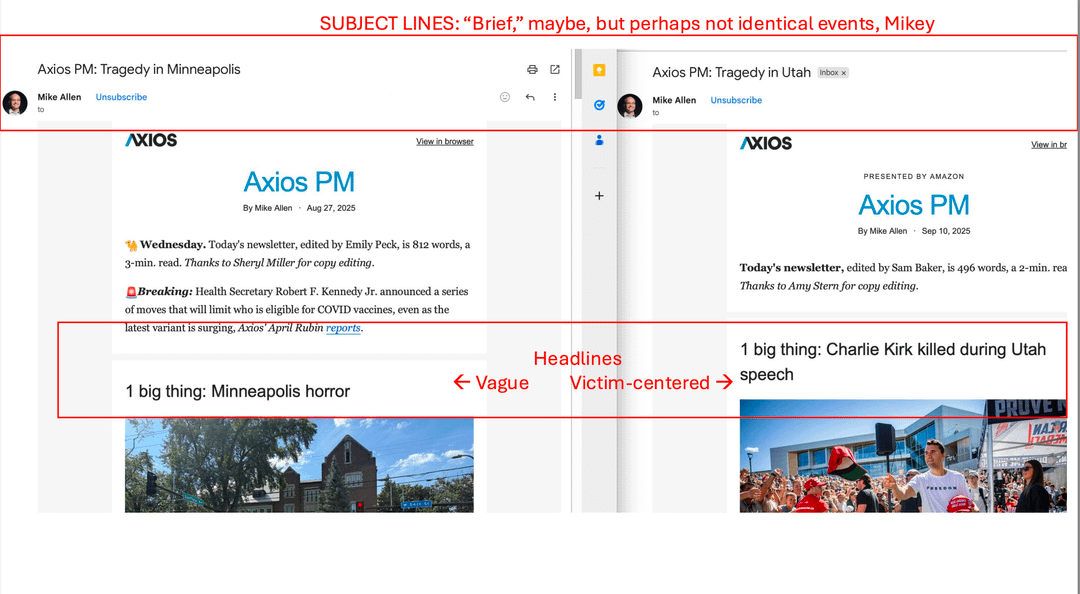Click the Axios PM title in Utah newsletter
The width and height of the screenshot is (1080, 594).
(x=913, y=205)
